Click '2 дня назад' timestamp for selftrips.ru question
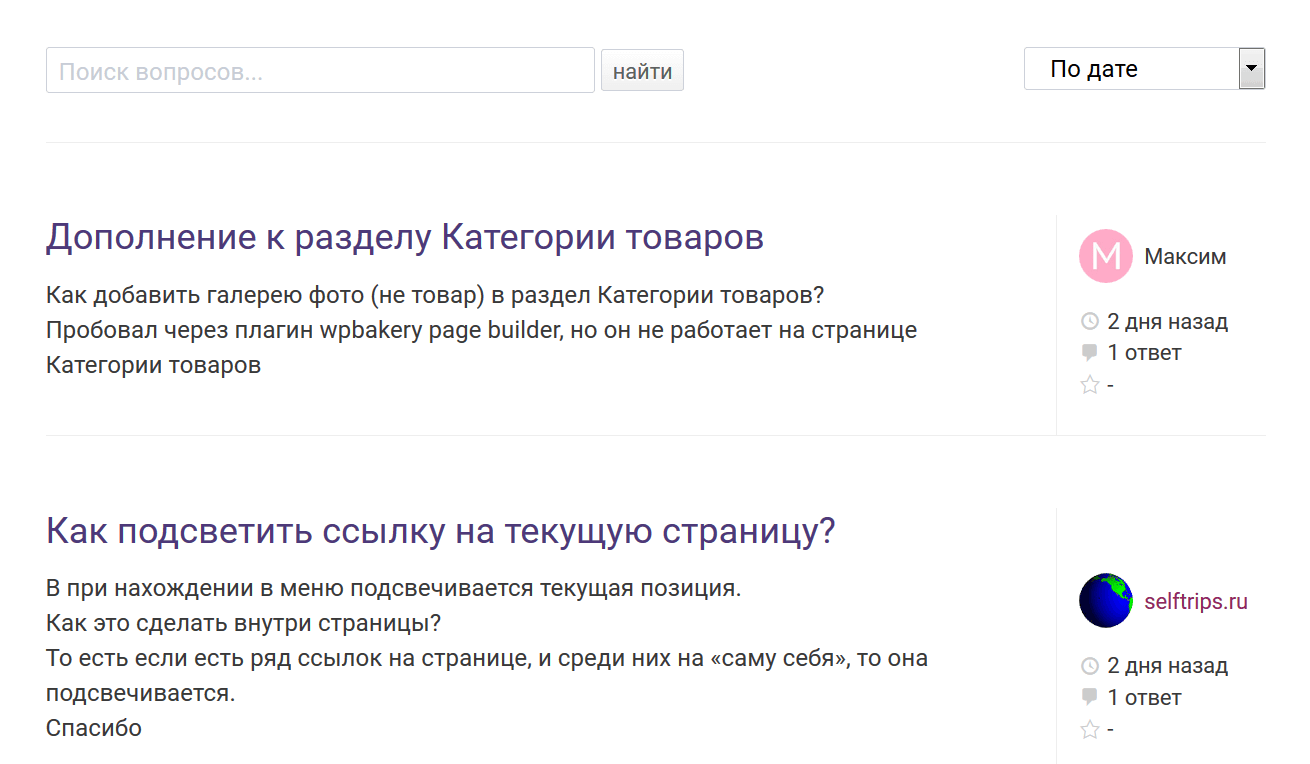This screenshot has width=1310, height=764. tap(1167, 666)
